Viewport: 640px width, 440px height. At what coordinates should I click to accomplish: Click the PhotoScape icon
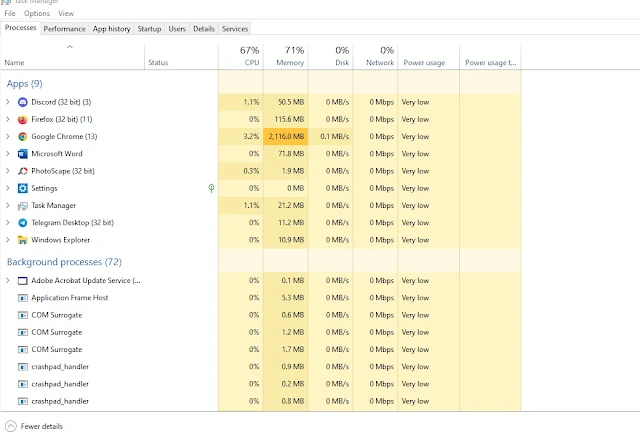[22, 171]
